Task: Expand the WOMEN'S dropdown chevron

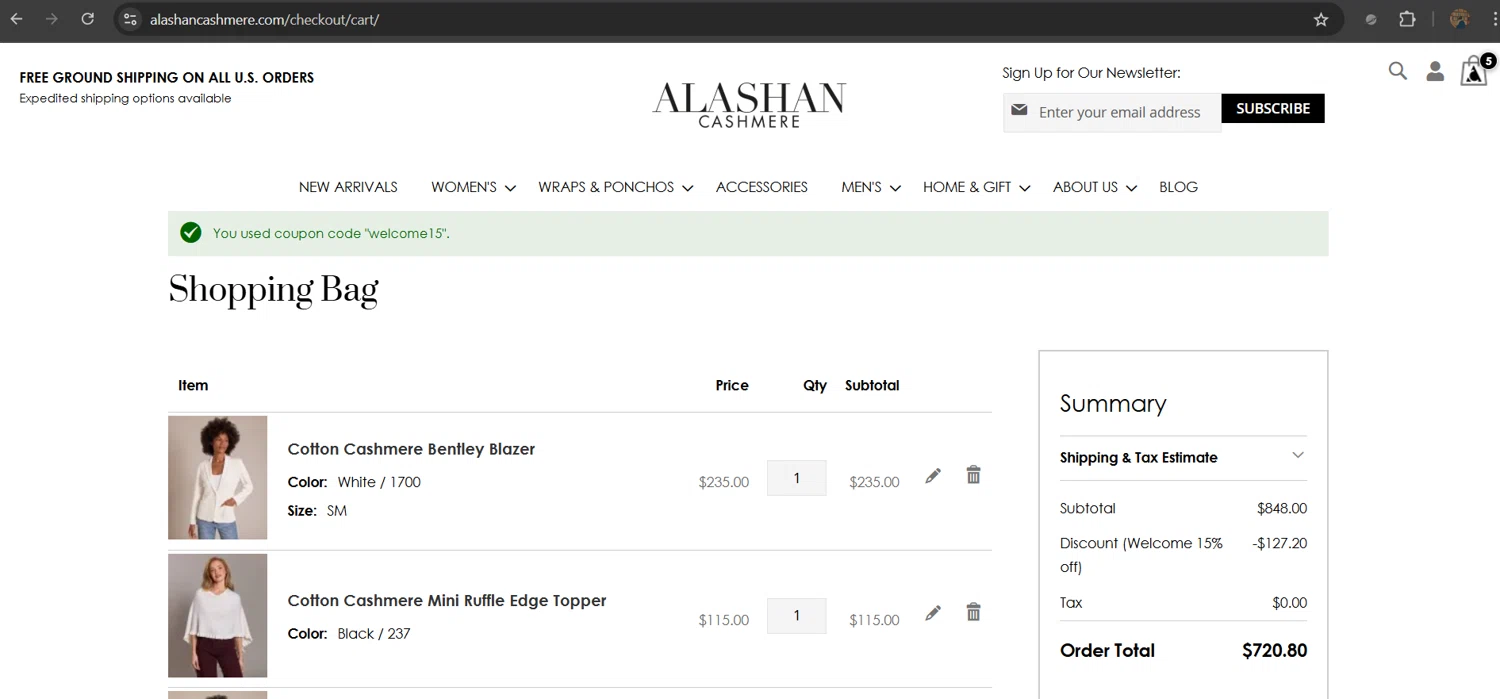Action: click(510, 188)
